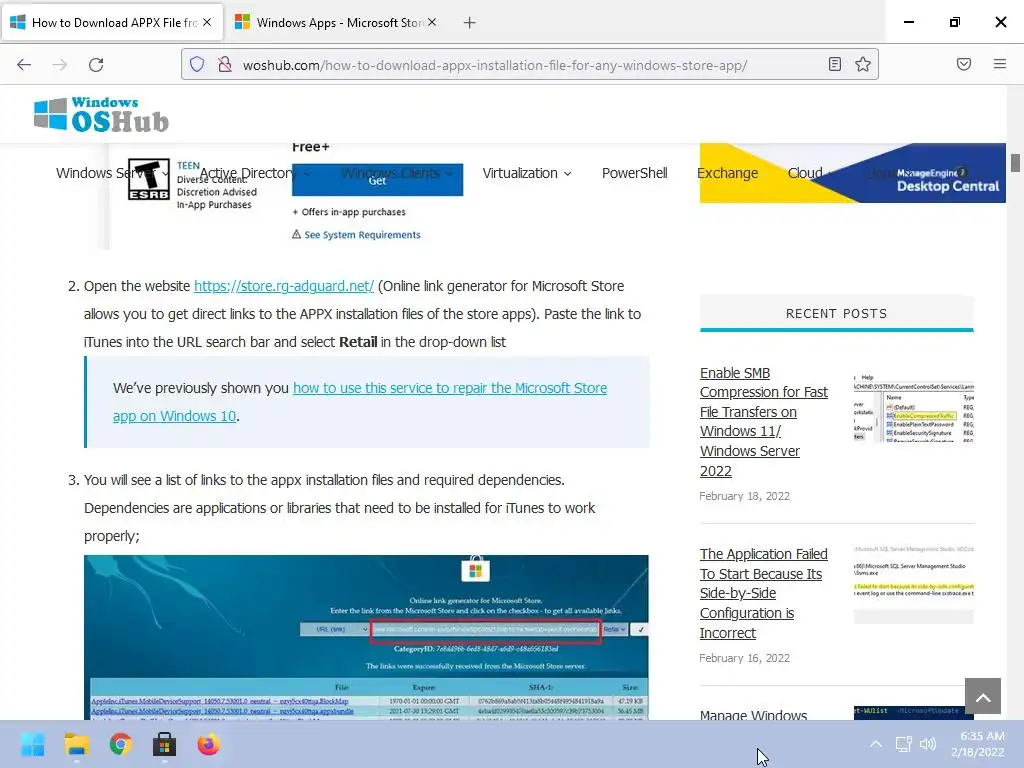Screen dimensions: 1024x768
Task: Open tracking protection shield icon
Action: pos(197,64)
